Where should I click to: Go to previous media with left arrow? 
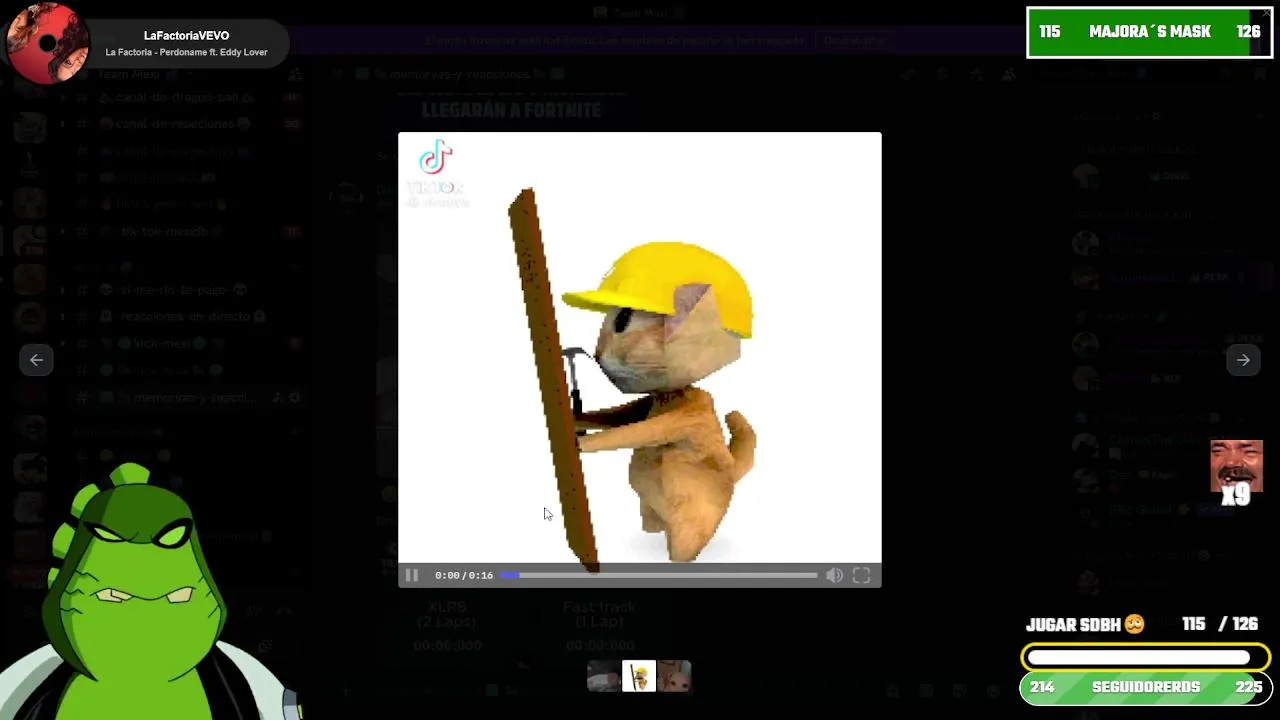coord(36,360)
